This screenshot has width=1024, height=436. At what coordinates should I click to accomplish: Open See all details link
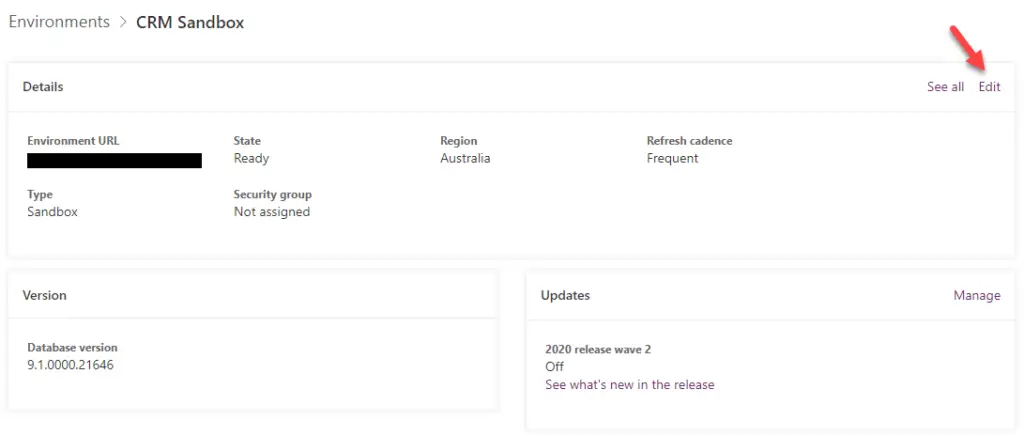[x=945, y=87]
